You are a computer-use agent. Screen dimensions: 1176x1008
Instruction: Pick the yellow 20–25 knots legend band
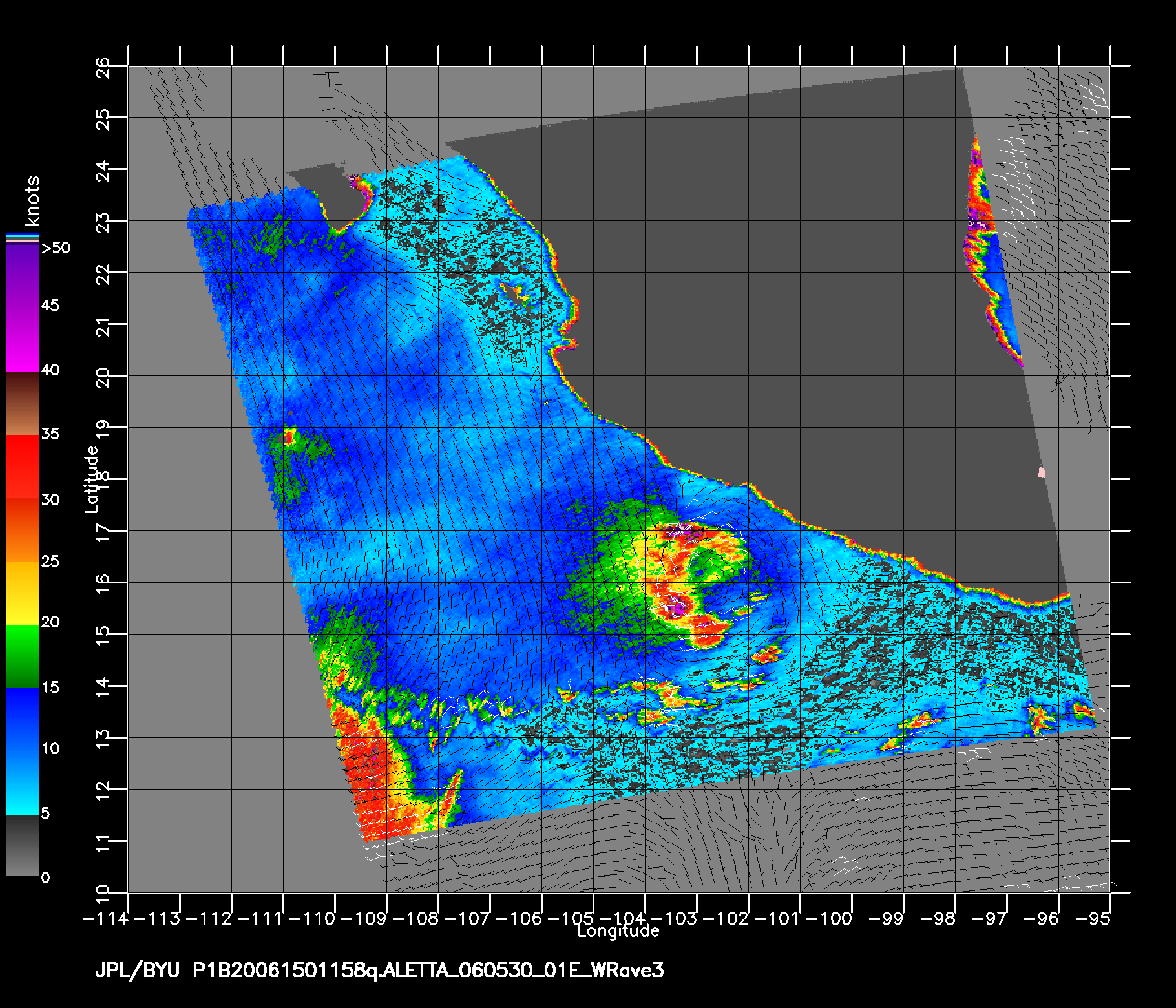coord(23,593)
